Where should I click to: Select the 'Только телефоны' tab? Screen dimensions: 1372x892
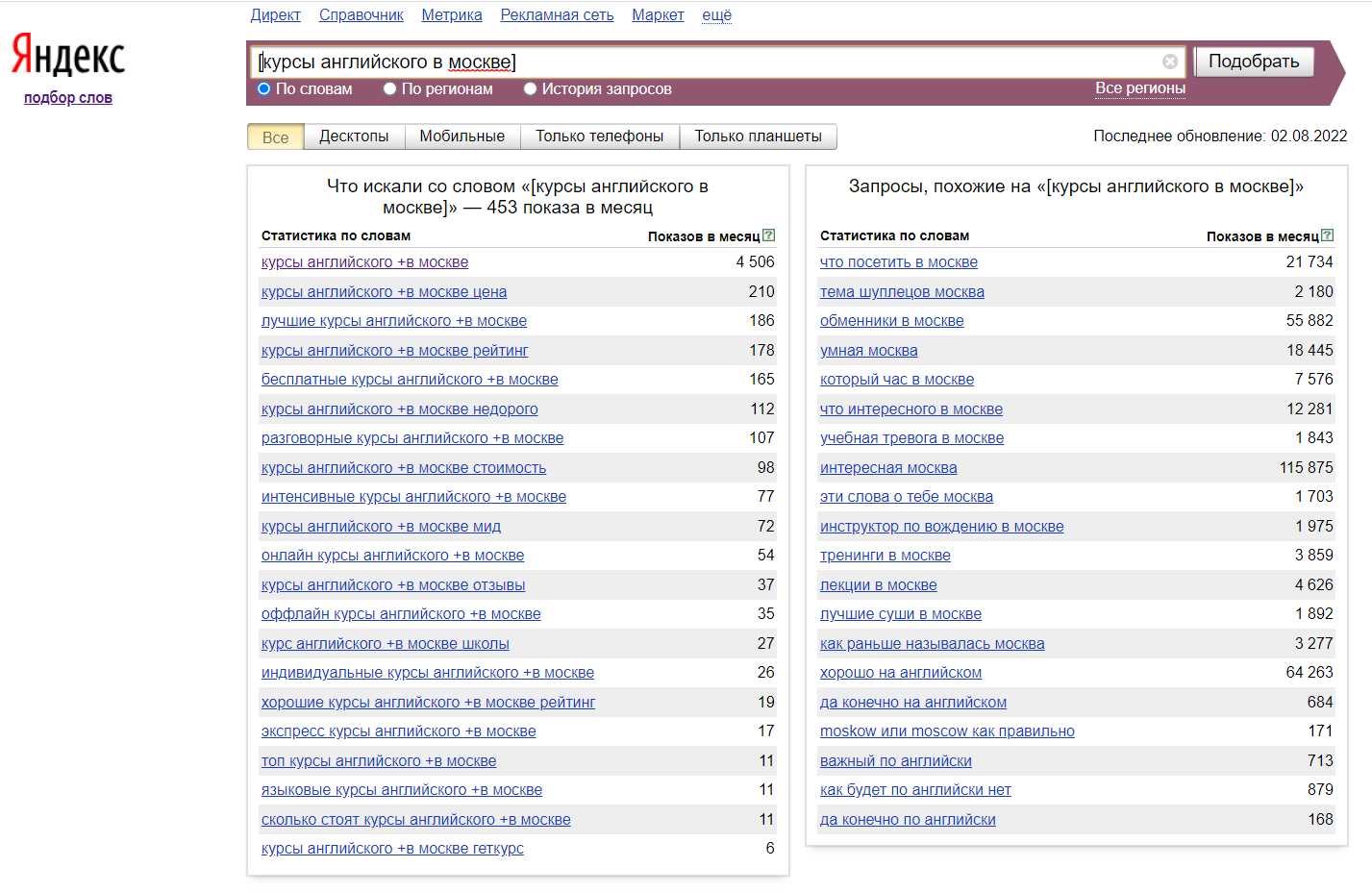pos(599,136)
